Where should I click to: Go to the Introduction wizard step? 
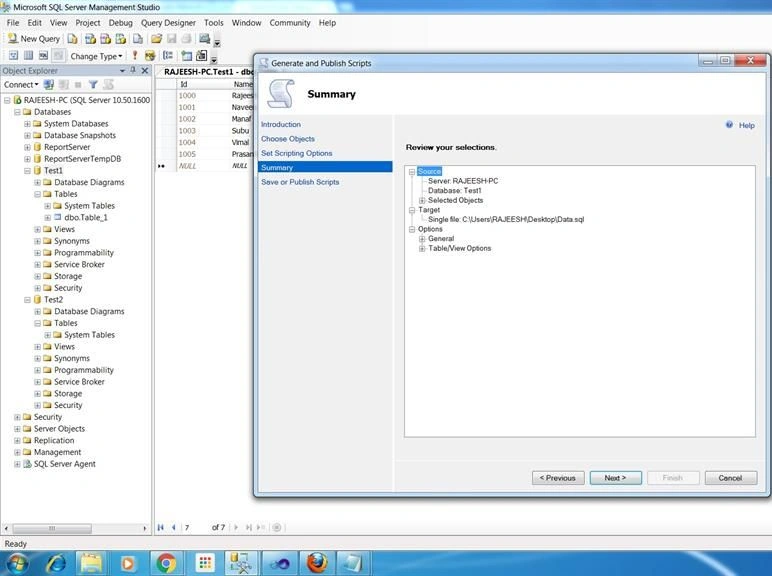point(281,125)
